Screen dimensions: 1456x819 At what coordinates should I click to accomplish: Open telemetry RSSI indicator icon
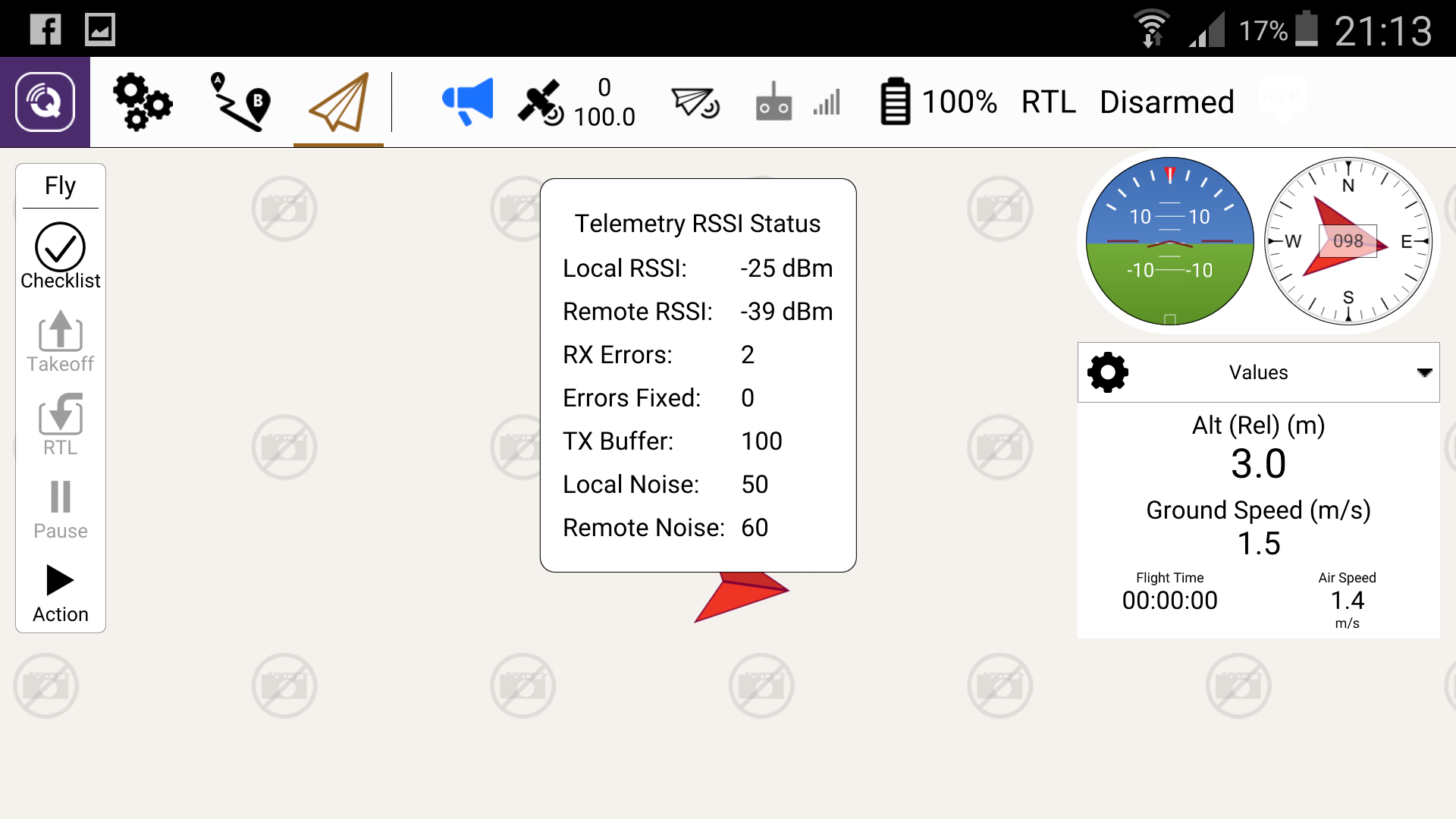tap(695, 102)
